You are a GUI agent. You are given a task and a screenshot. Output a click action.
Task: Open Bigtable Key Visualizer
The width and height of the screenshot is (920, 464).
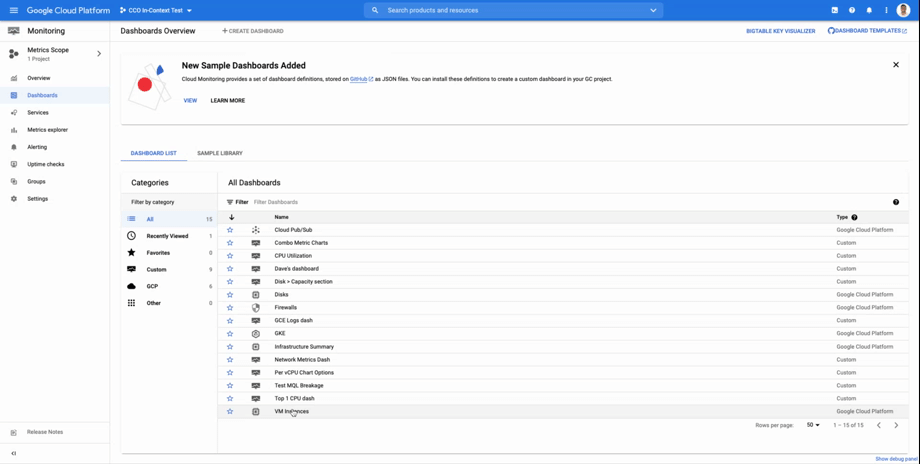click(780, 31)
